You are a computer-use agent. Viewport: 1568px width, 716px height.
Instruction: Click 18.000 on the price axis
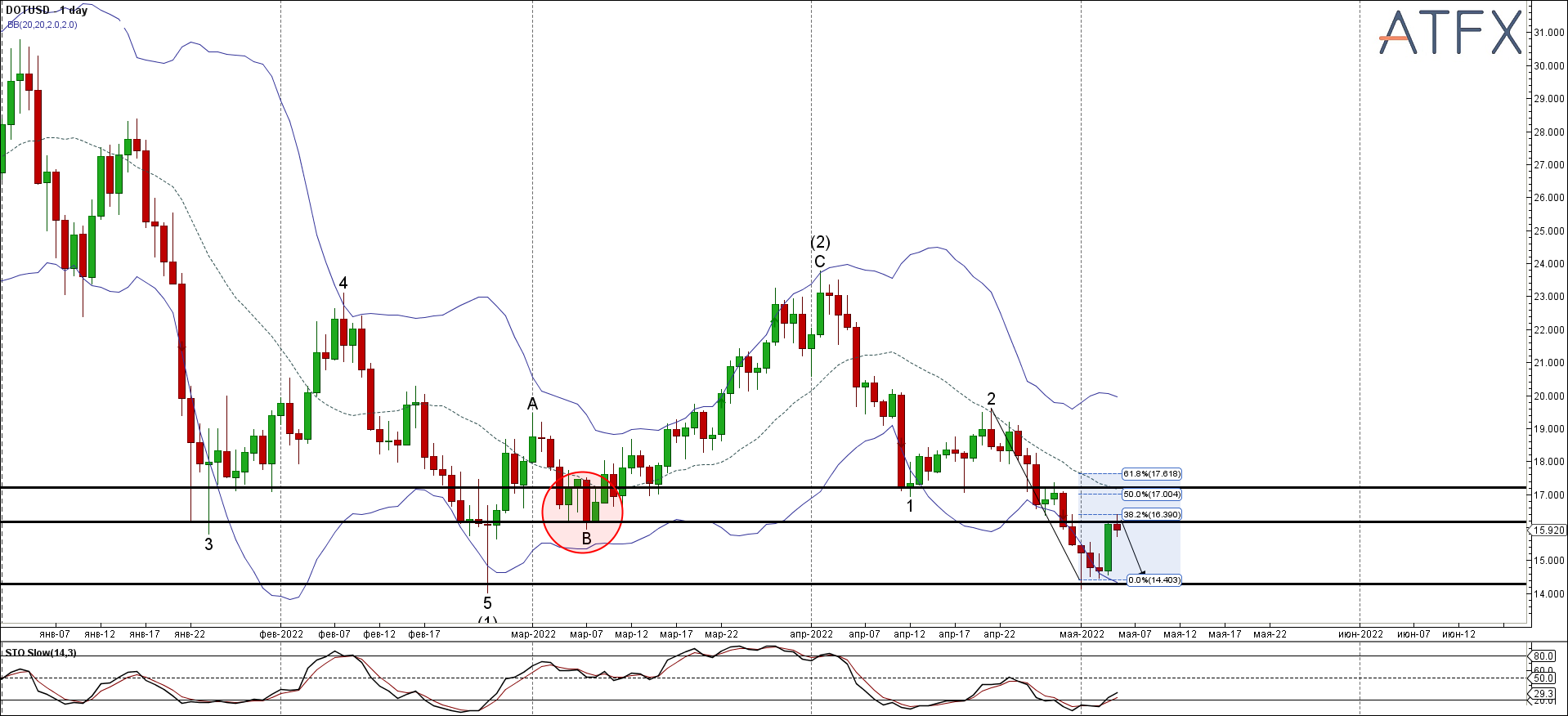click(x=1548, y=462)
